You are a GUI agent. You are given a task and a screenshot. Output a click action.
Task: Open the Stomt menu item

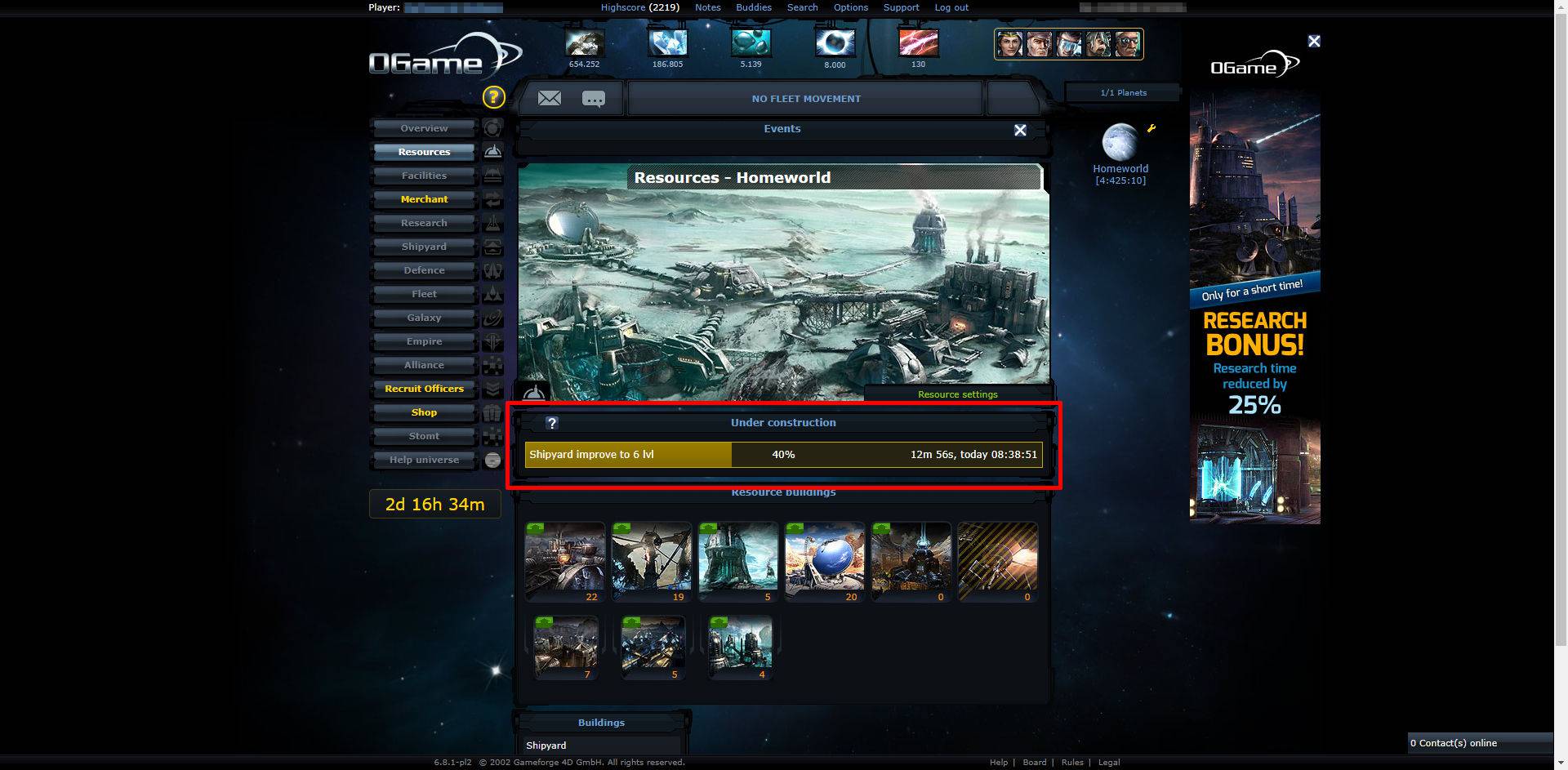coord(424,436)
